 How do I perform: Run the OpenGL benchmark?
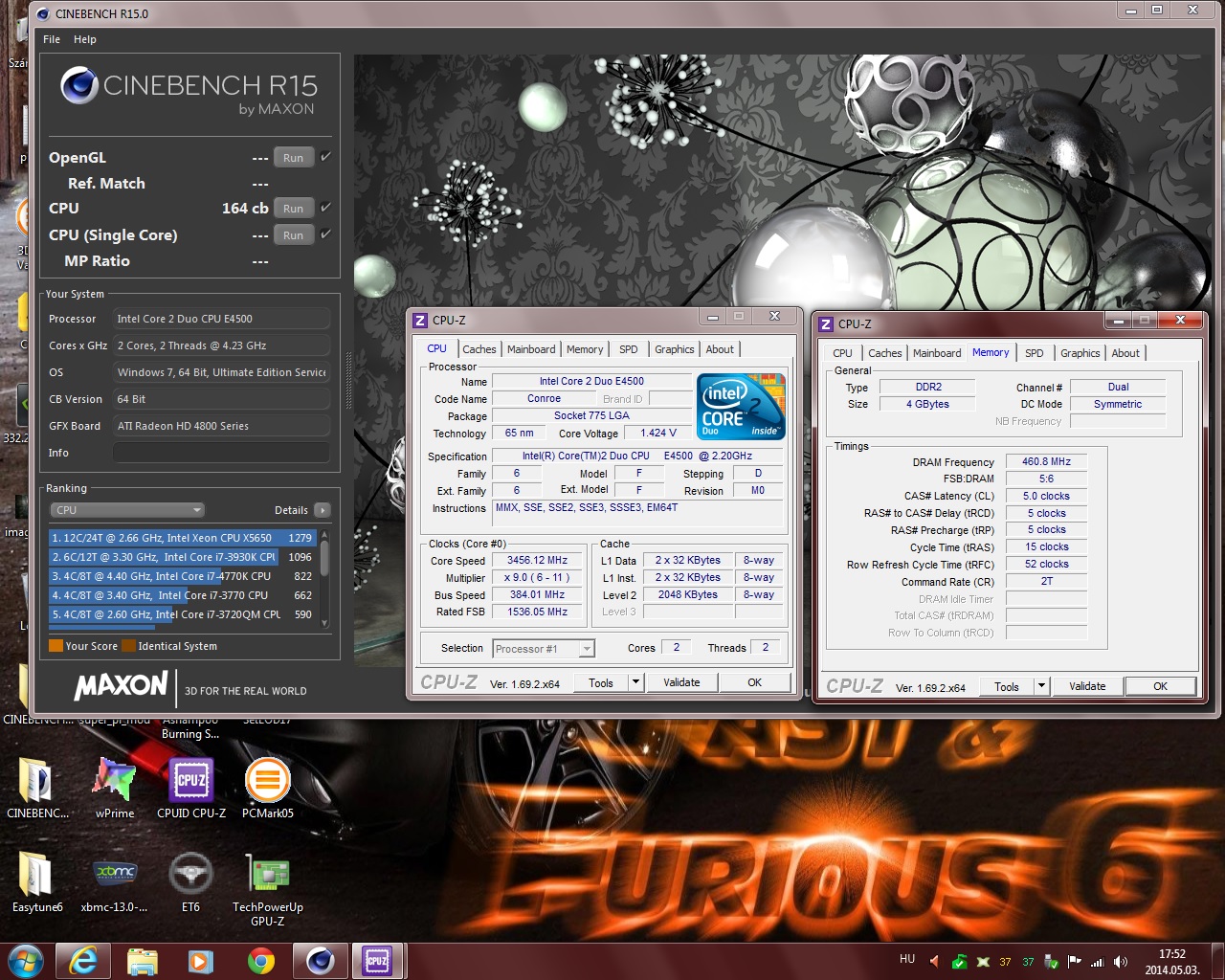point(294,158)
